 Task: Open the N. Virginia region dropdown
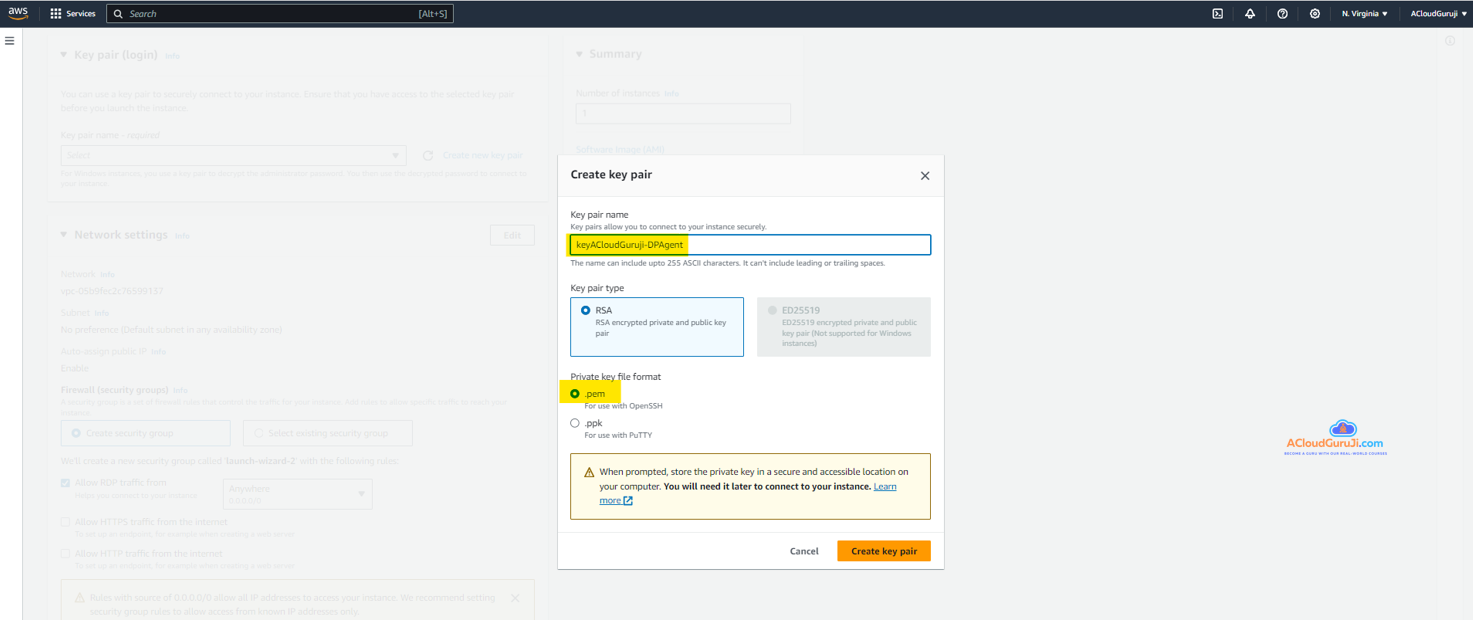coord(1364,14)
